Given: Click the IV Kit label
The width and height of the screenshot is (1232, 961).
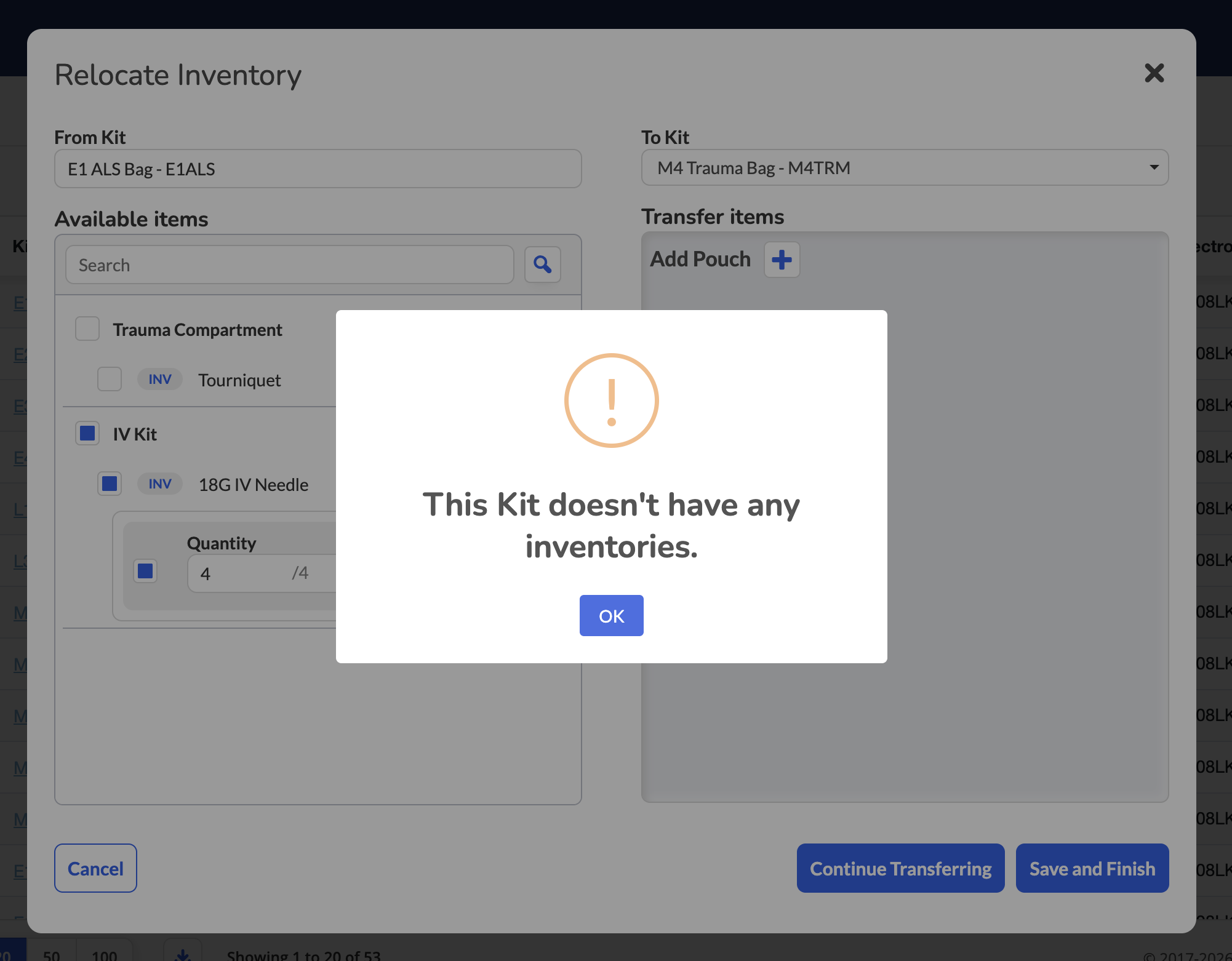Looking at the screenshot, I should click(x=135, y=434).
